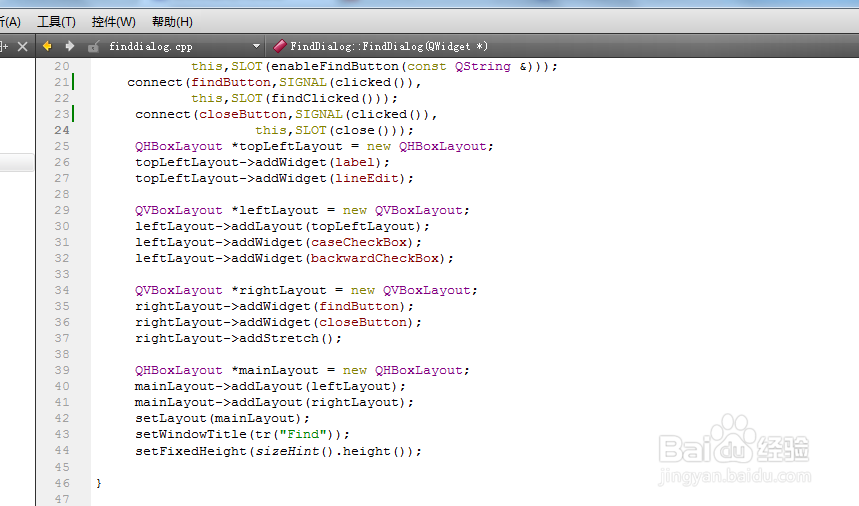Click addLayout(leftLayout) on line 40
The width and height of the screenshot is (859, 506).
(314, 386)
